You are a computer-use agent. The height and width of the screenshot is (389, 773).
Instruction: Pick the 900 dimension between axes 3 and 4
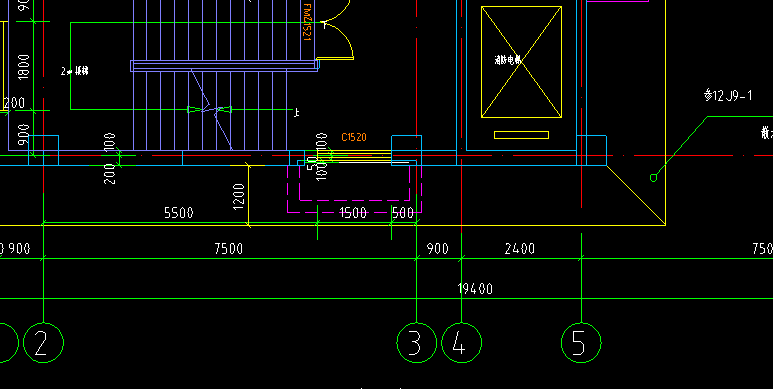pos(437,248)
